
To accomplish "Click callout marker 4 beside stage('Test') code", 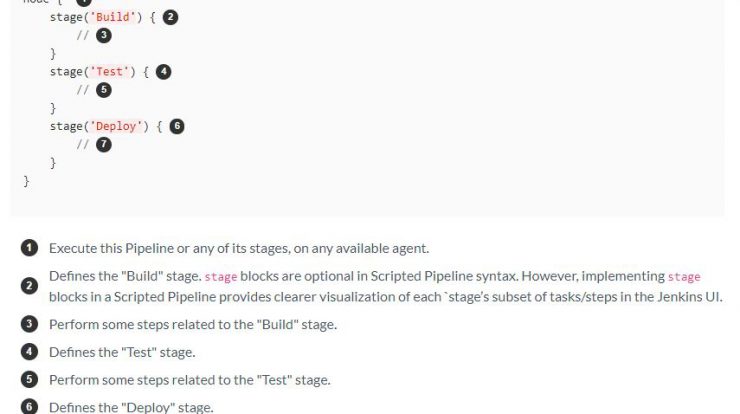I will 163,72.
